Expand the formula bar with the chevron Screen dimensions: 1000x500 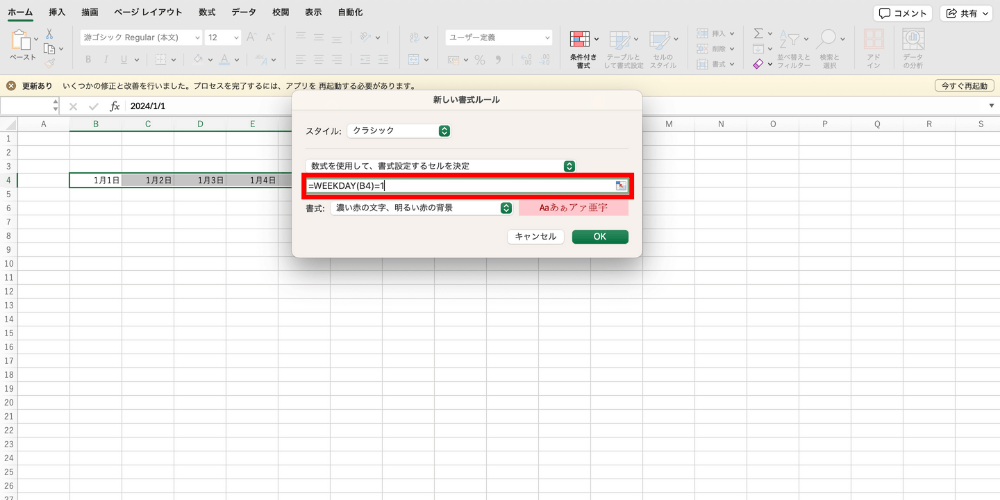(991, 106)
